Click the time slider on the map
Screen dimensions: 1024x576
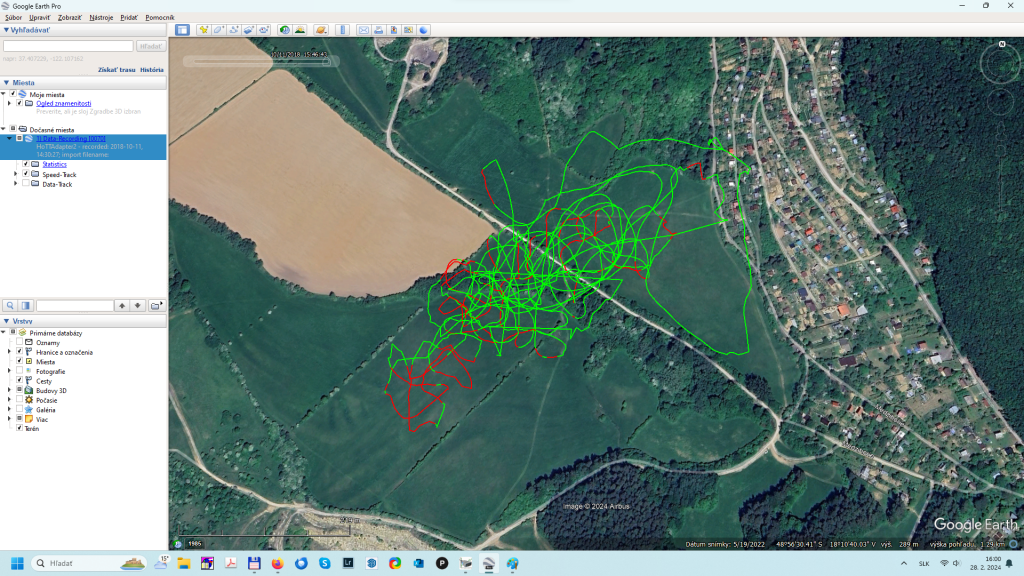tap(260, 61)
